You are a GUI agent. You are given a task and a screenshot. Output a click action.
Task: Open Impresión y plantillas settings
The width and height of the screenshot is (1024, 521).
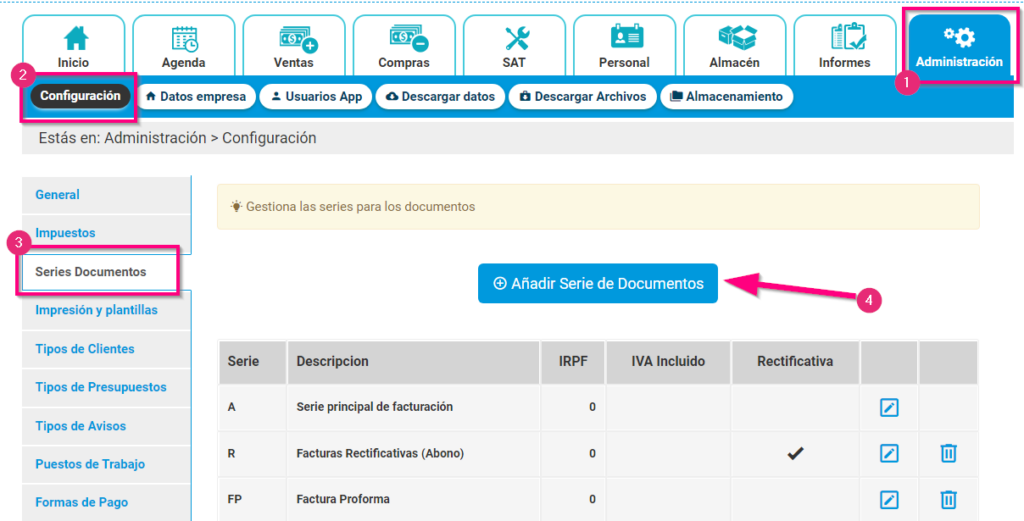[x=106, y=310]
